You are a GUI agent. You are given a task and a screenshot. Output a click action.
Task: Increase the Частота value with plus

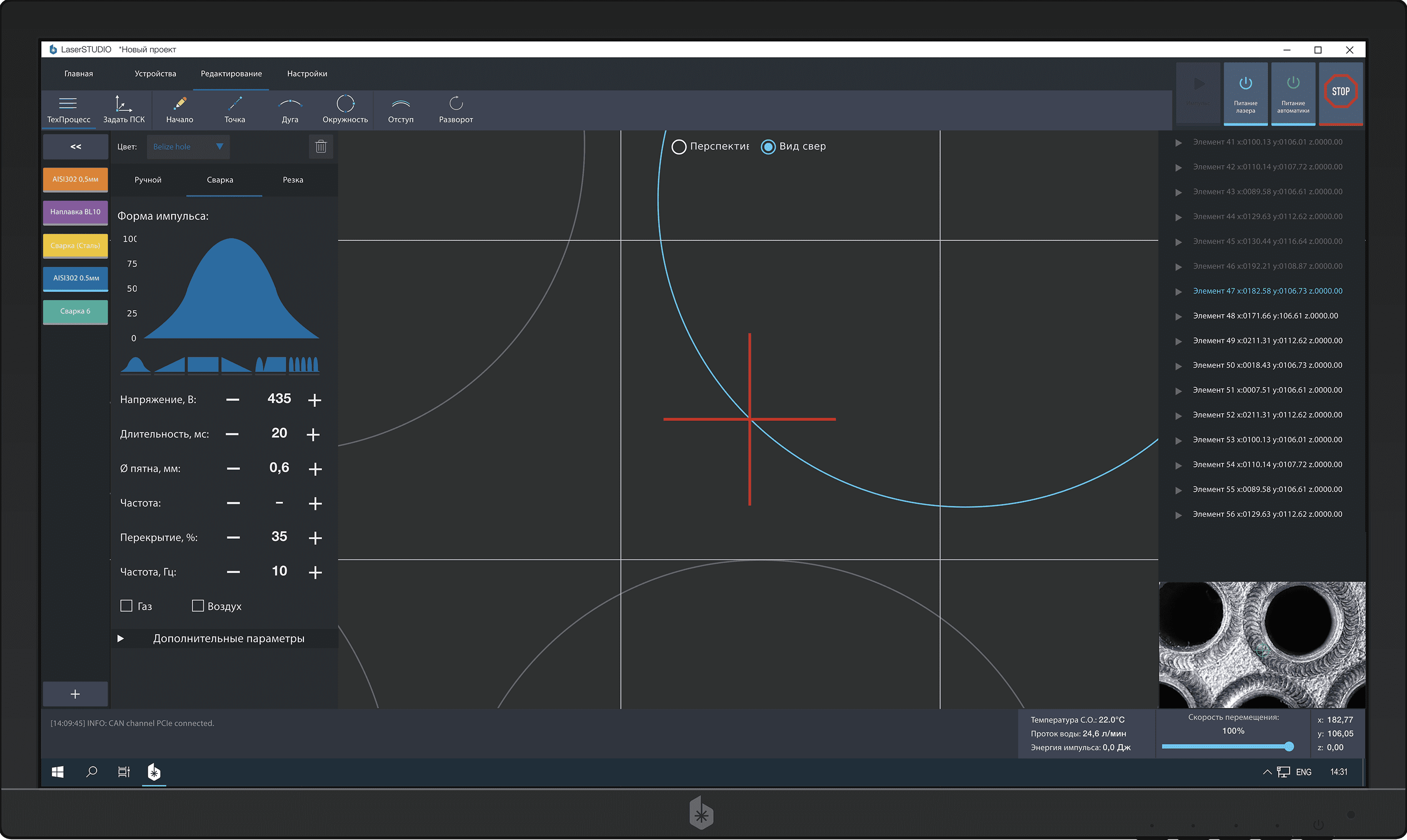[x=315, y=503]
